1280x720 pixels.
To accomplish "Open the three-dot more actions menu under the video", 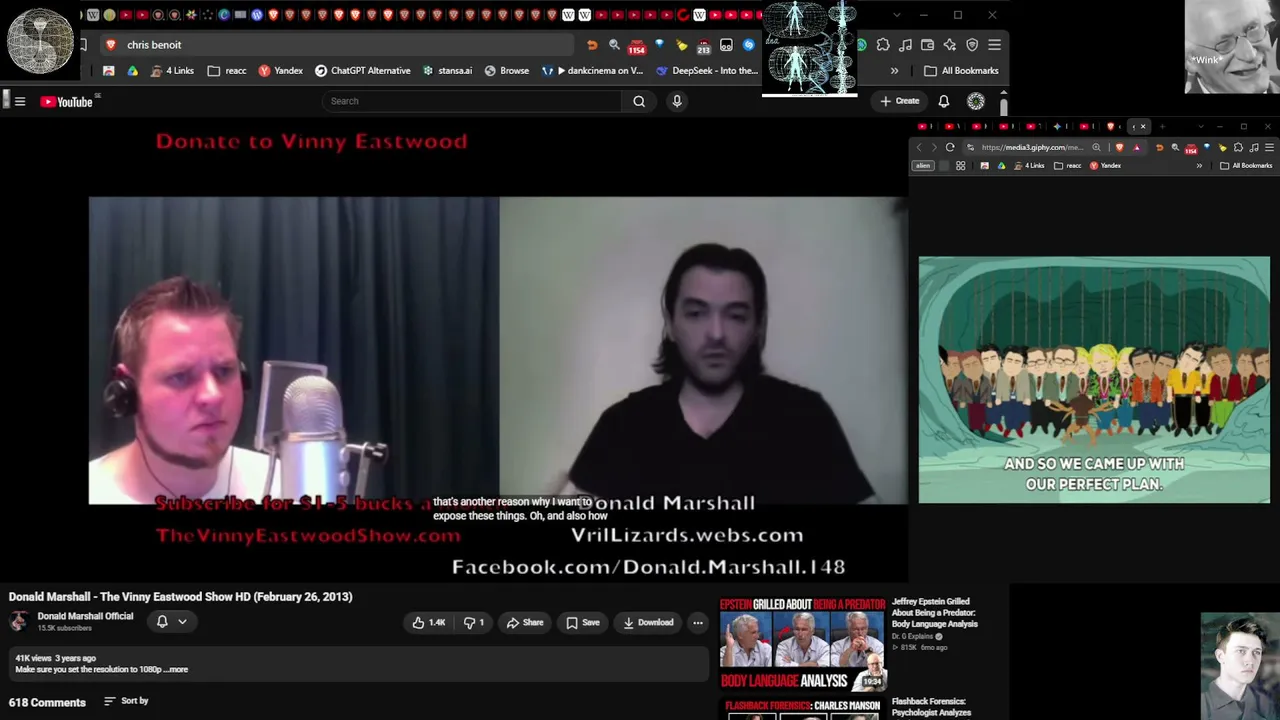I will tap(698, 623).
